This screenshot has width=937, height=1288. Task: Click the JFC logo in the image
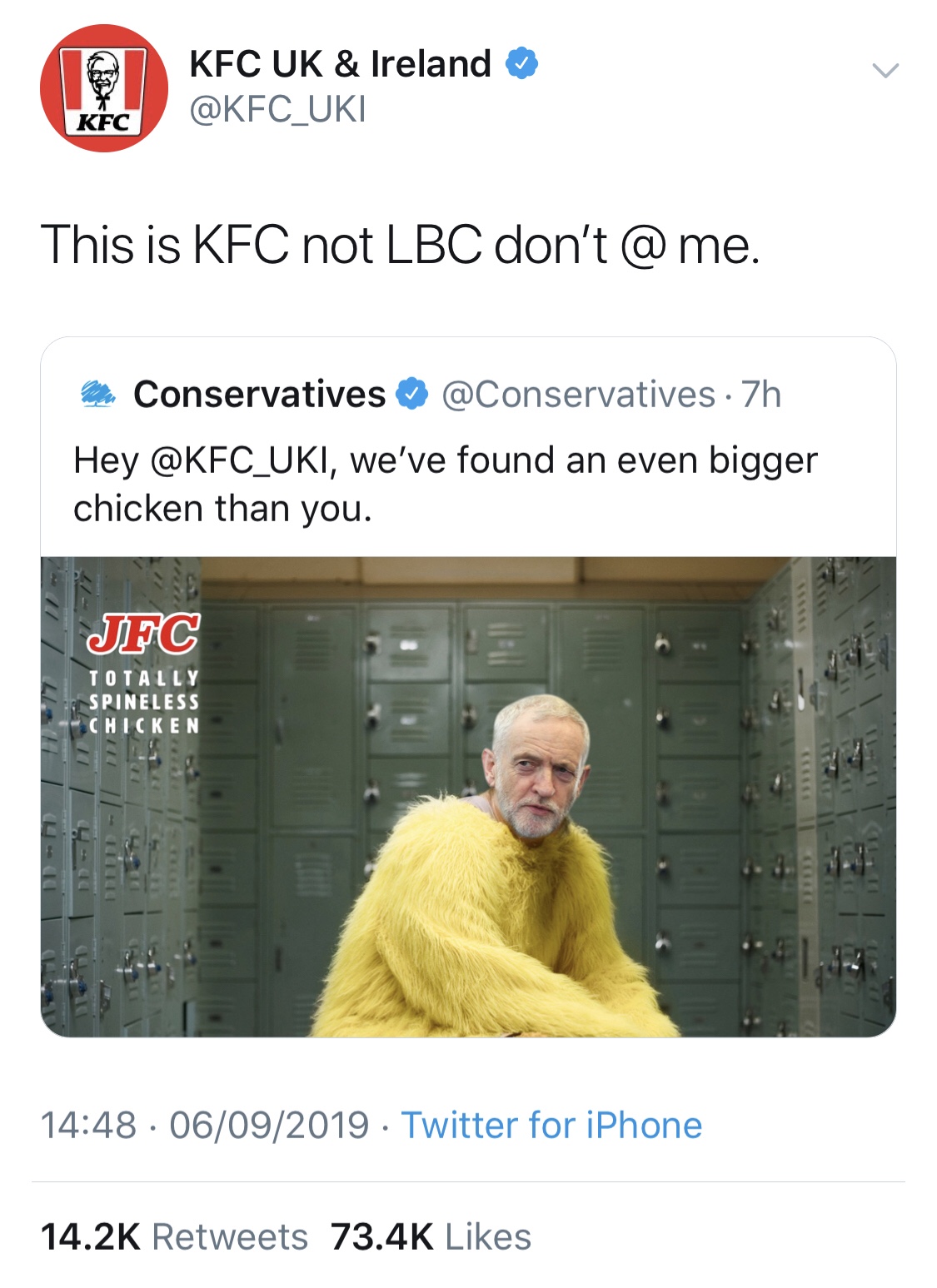tap(143, 634)
